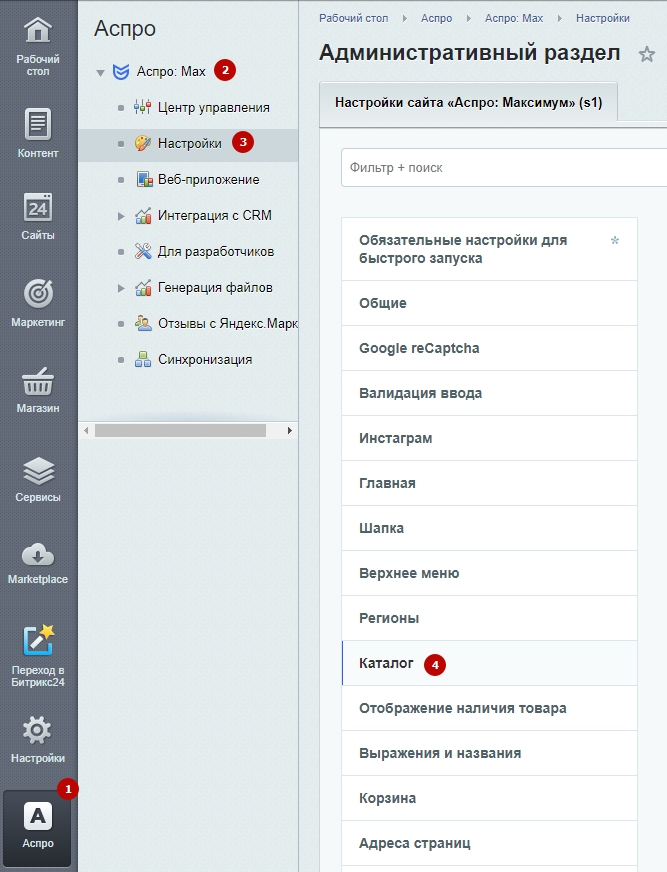Open the Общие settings section

click(490, 303)
